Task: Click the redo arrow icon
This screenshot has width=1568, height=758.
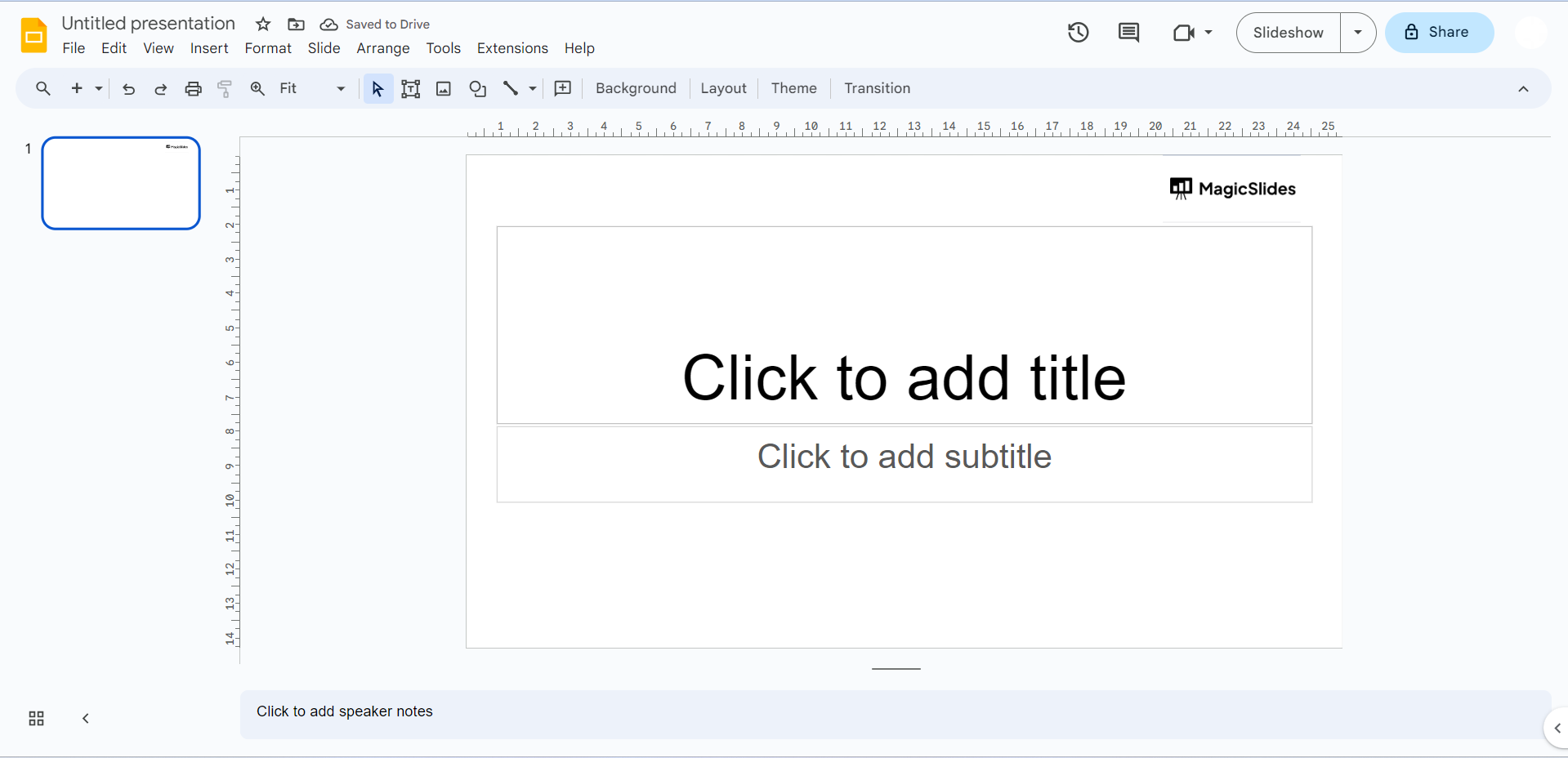Action: point(160,89)
